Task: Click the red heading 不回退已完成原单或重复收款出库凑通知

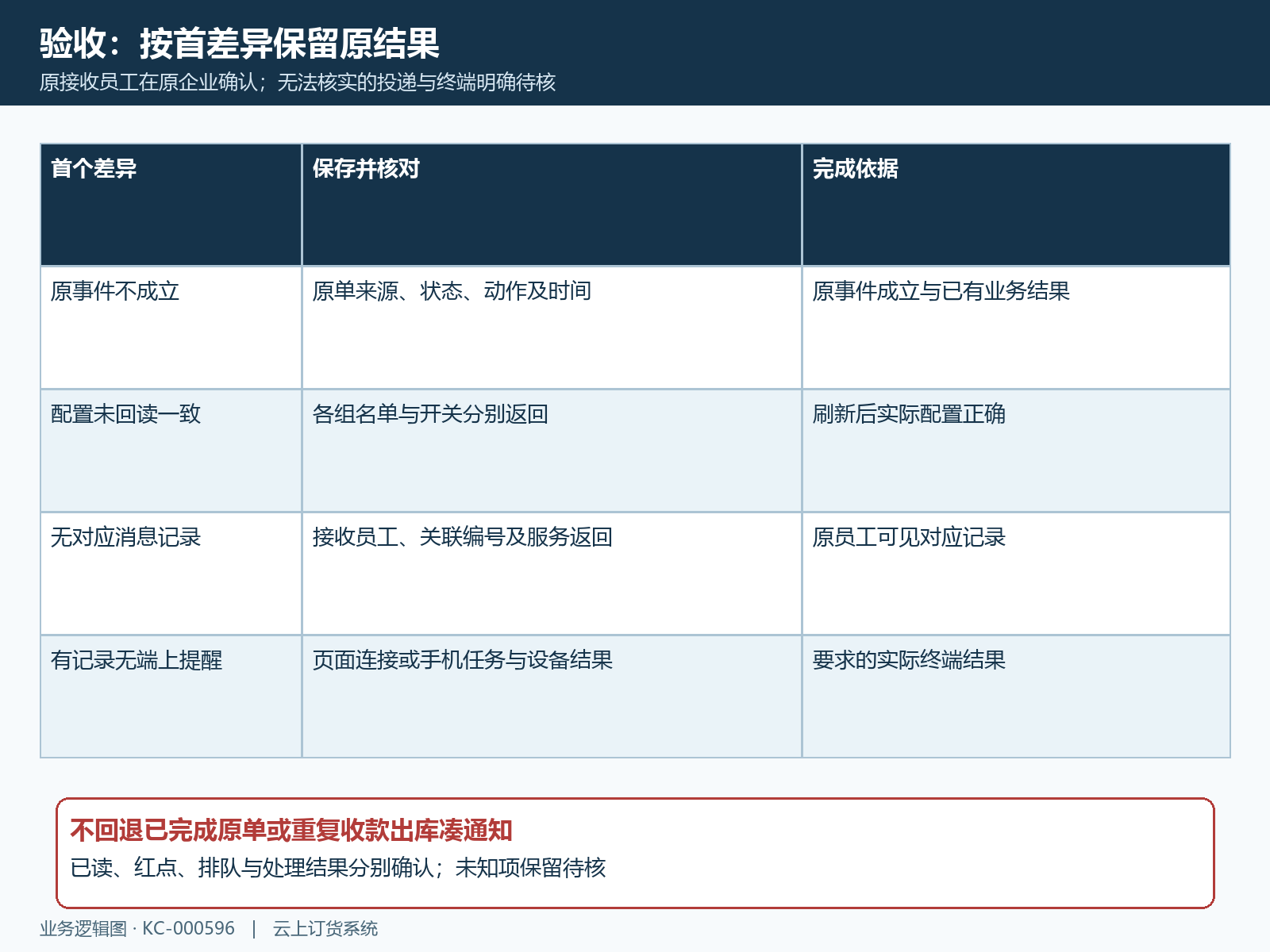Action: [x=291, y=831]
